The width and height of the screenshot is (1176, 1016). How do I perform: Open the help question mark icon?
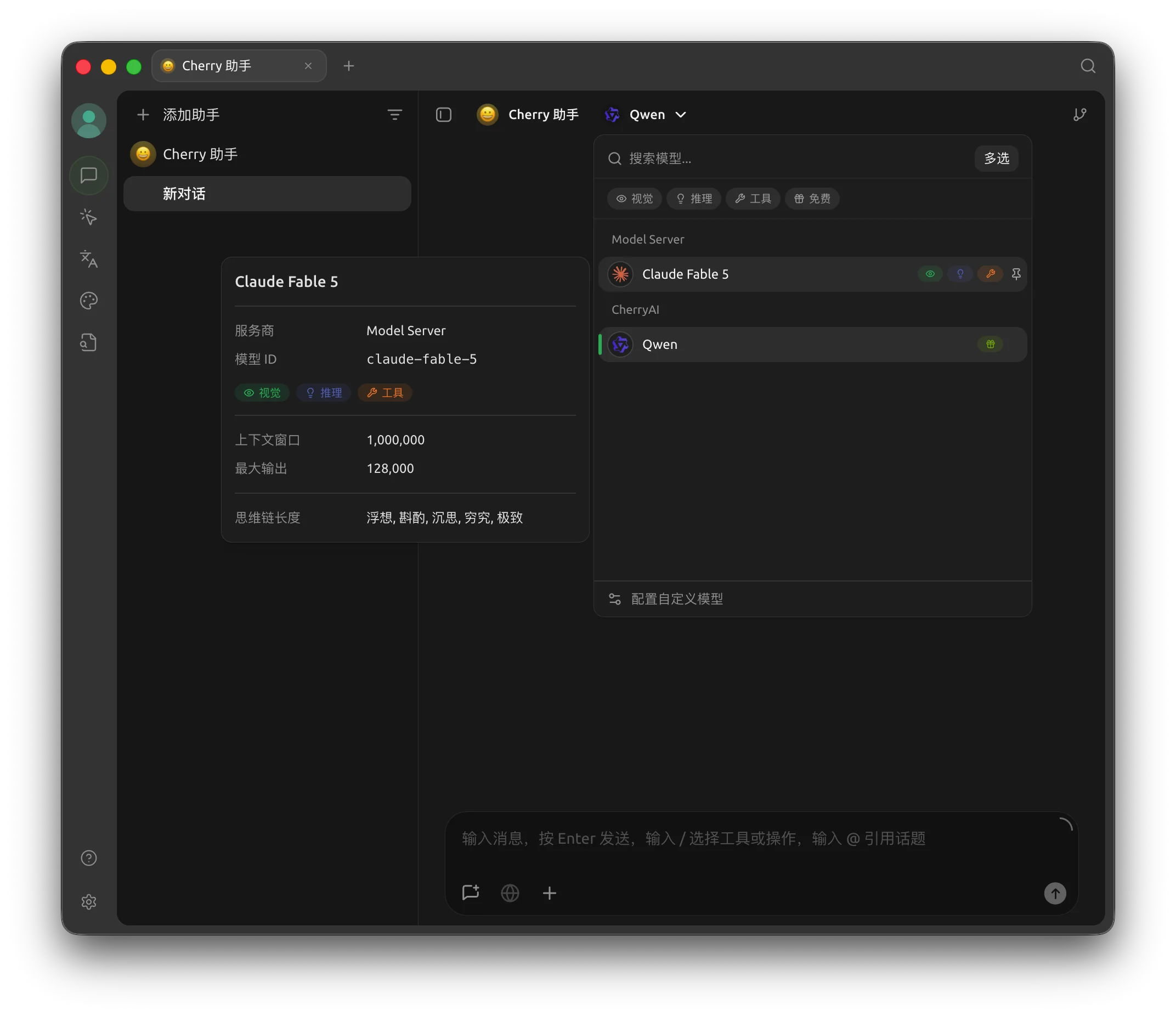point(88,857)
